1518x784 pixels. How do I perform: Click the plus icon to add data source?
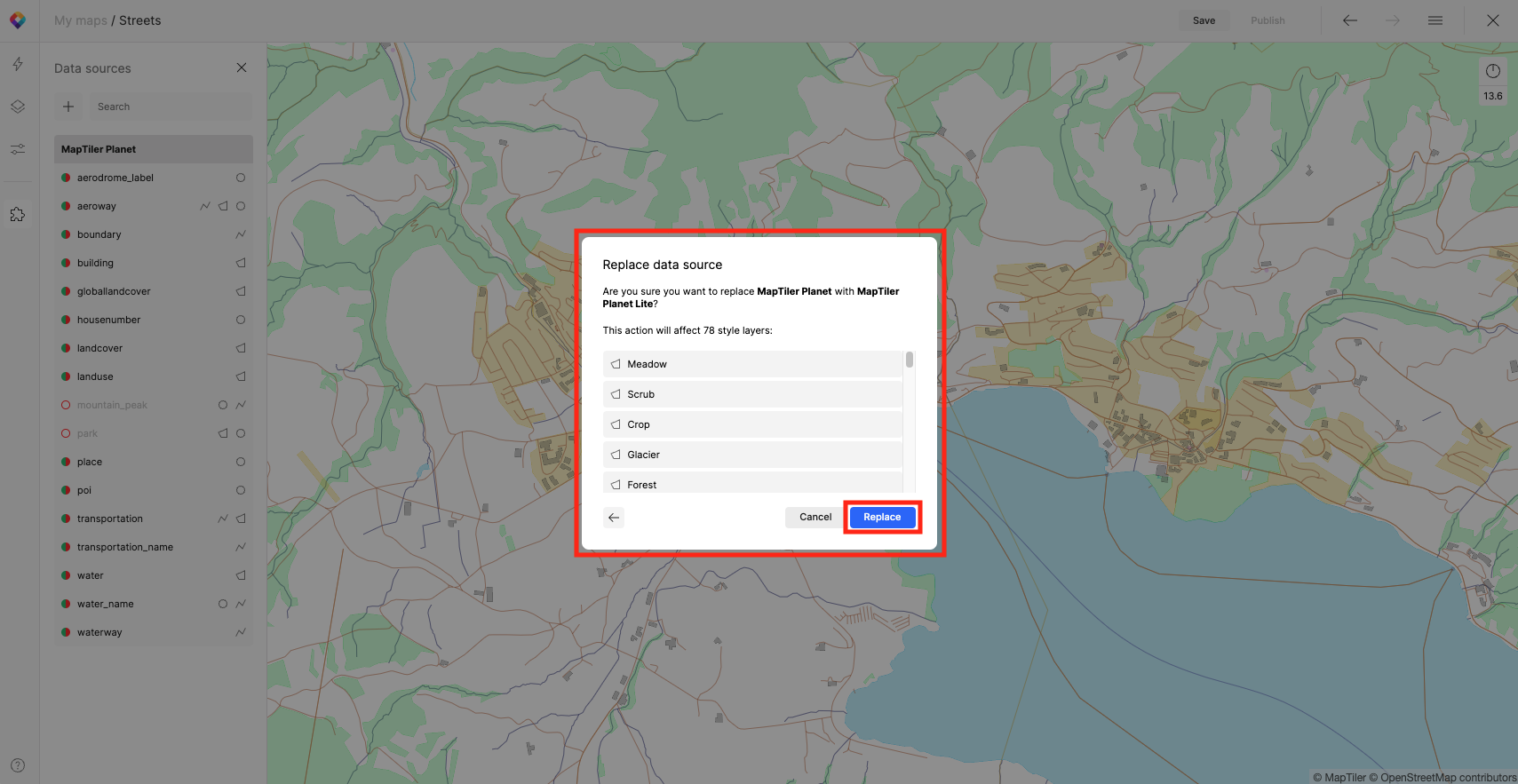tap(68, 107)
